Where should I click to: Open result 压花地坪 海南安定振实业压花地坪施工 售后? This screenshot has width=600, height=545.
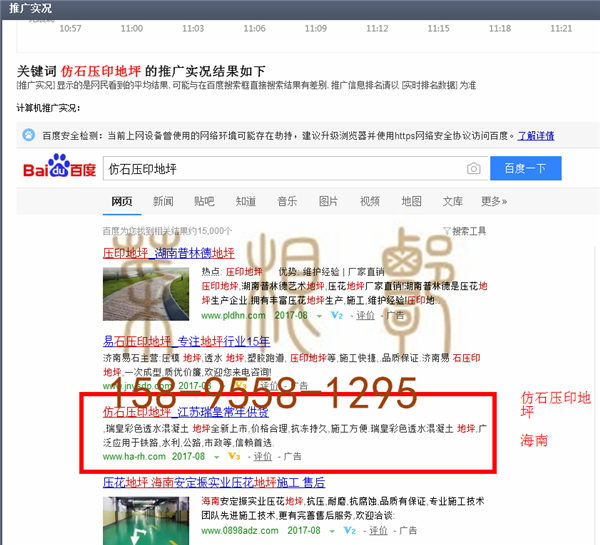[214, 483]
